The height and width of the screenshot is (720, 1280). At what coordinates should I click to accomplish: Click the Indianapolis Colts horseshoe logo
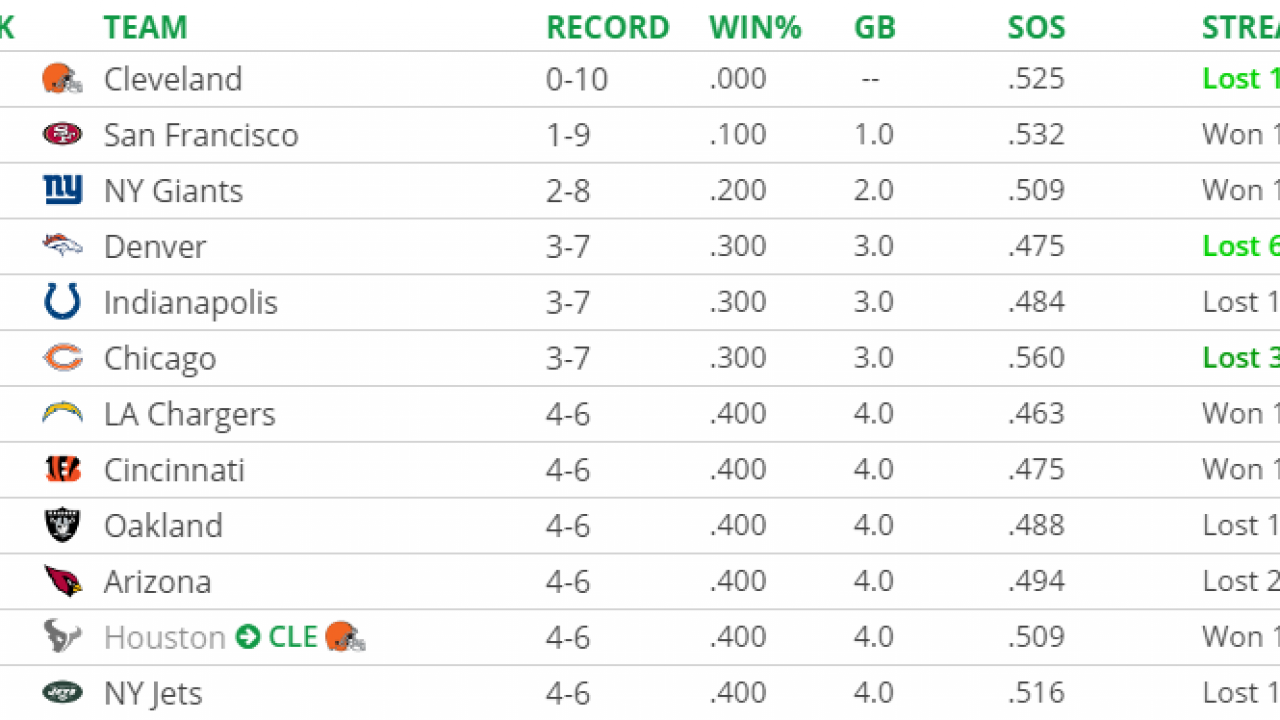click(62, 302)
